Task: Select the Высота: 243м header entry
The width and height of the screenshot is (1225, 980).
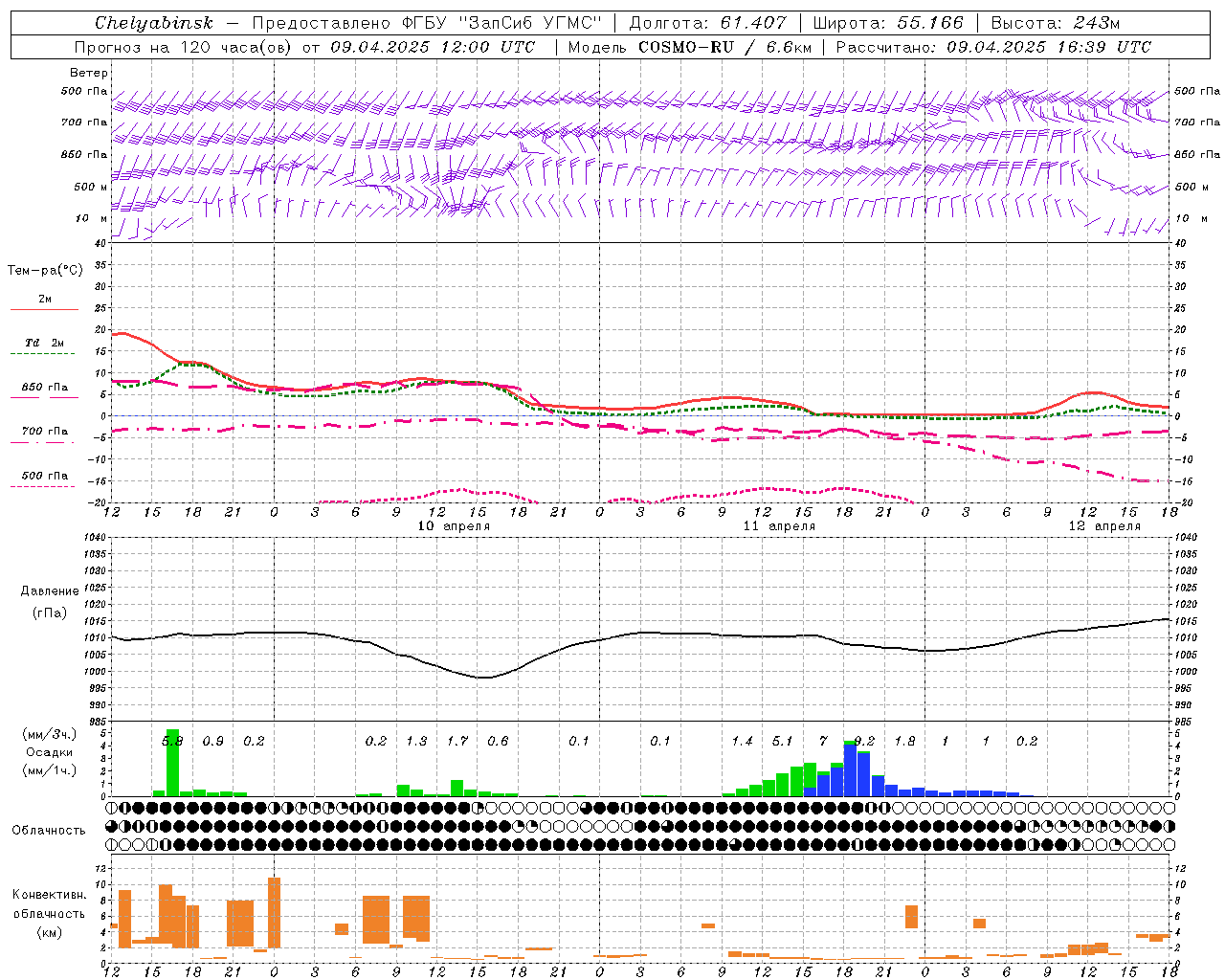Action: point(1055,23)
